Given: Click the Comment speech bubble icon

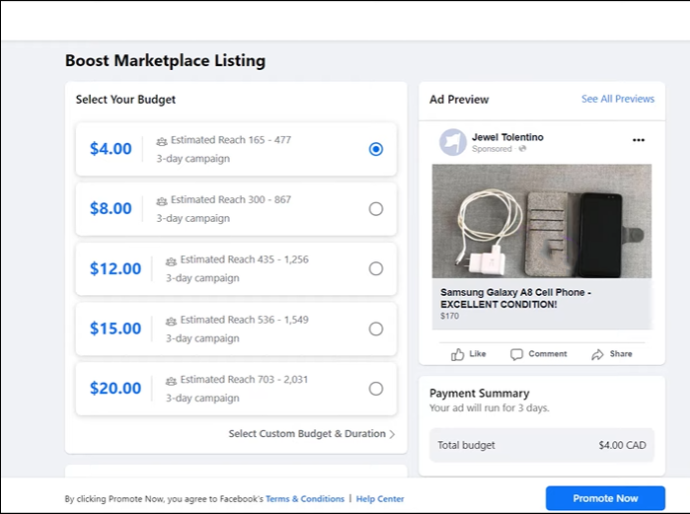Looking at the screenshot, I should [x=517, y=354].
